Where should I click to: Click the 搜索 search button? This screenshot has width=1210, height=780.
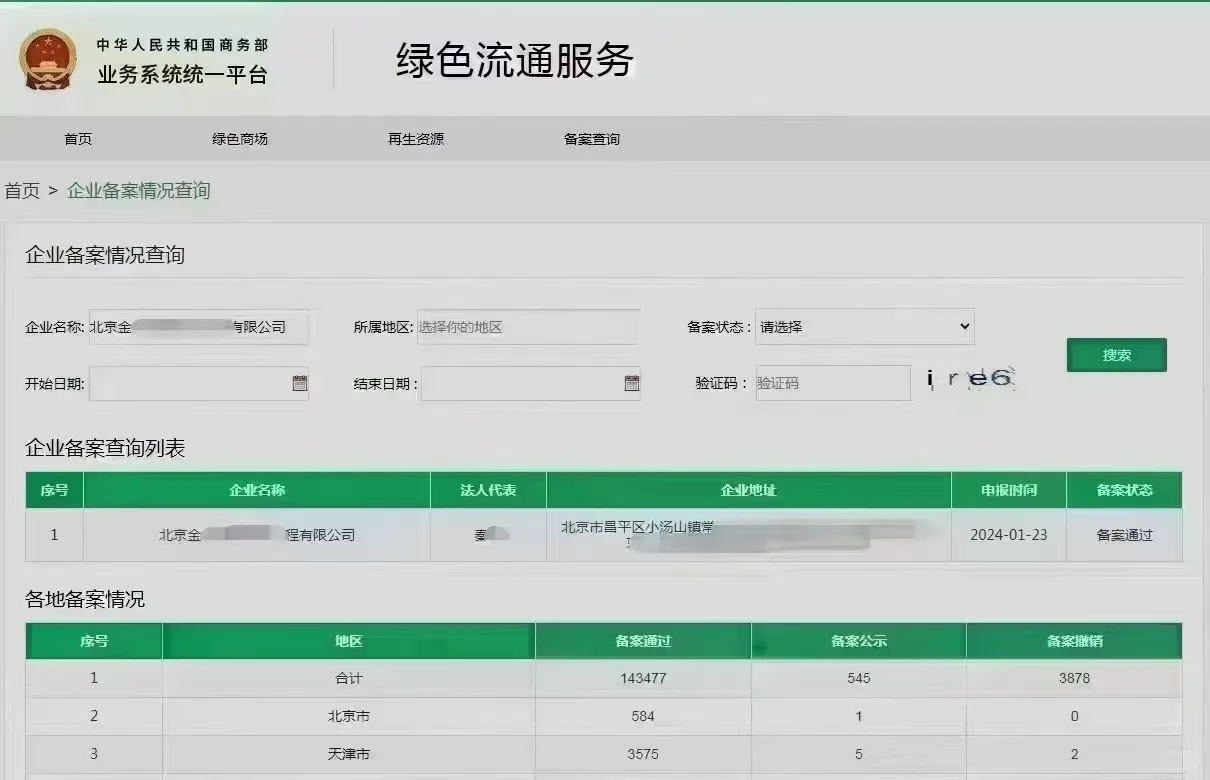click(1115, 354)
